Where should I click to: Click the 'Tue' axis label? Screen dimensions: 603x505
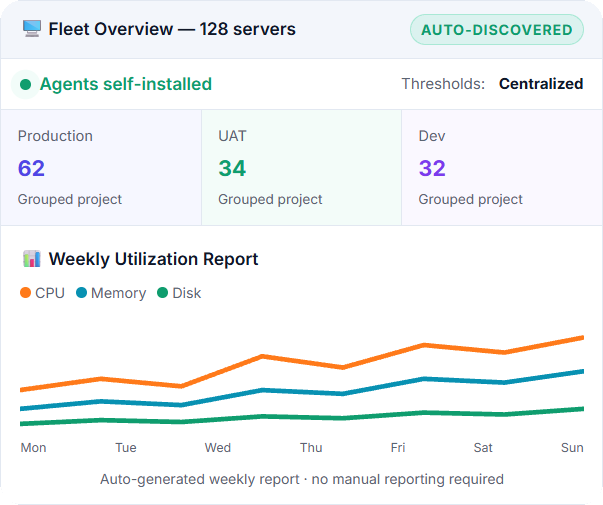pyautogui.click(x=126, y=448)
